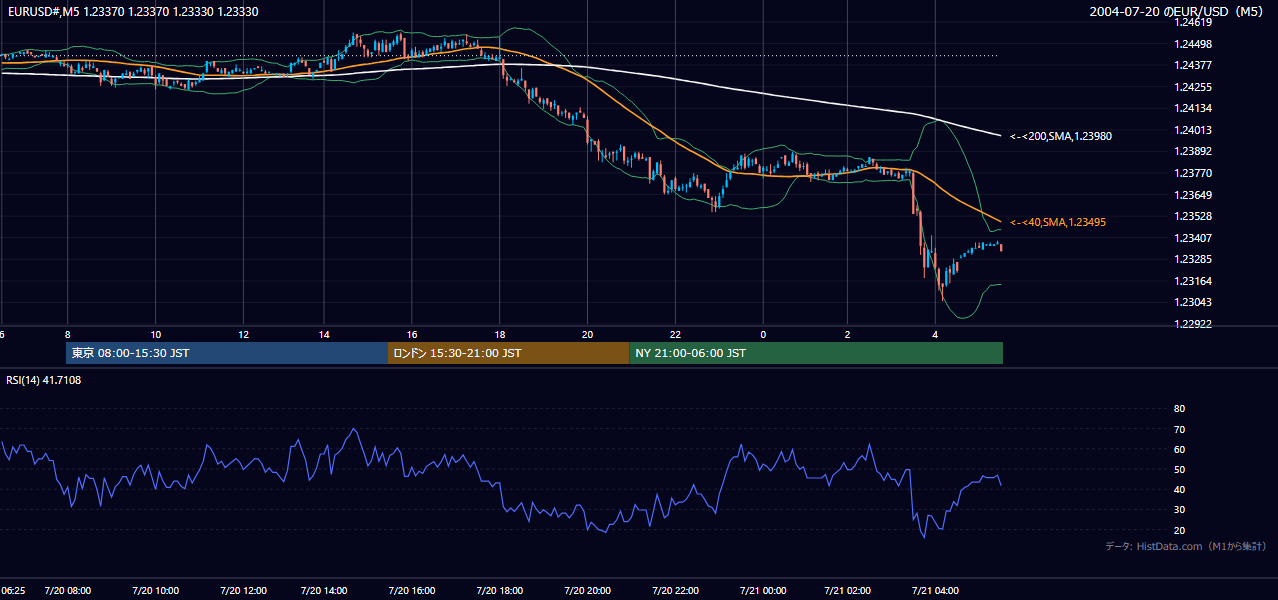
Task: Click the 7/21 04:00 date axis label
Action: point(935,591)
